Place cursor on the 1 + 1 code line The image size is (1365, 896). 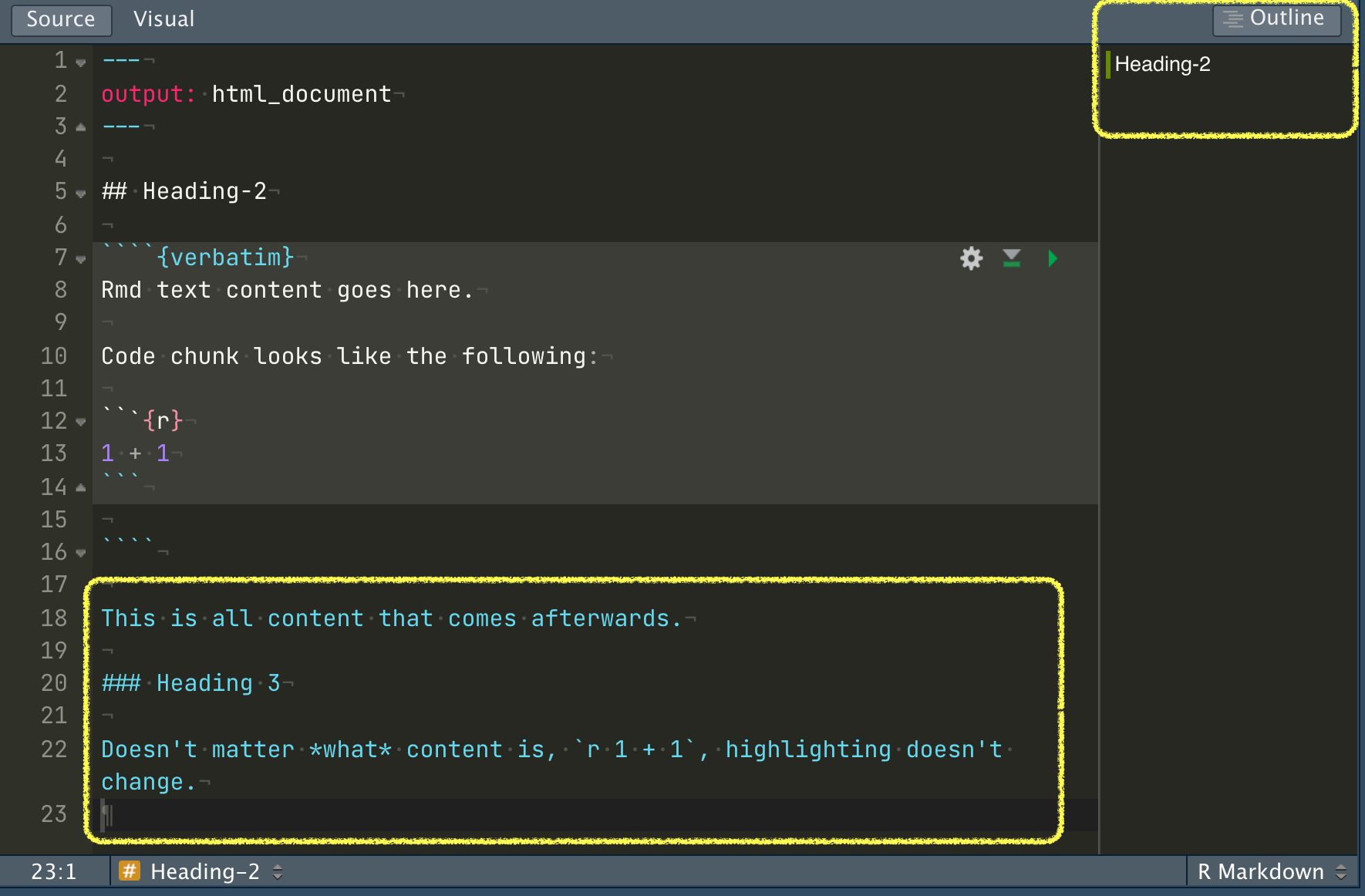tap(136, 453)
